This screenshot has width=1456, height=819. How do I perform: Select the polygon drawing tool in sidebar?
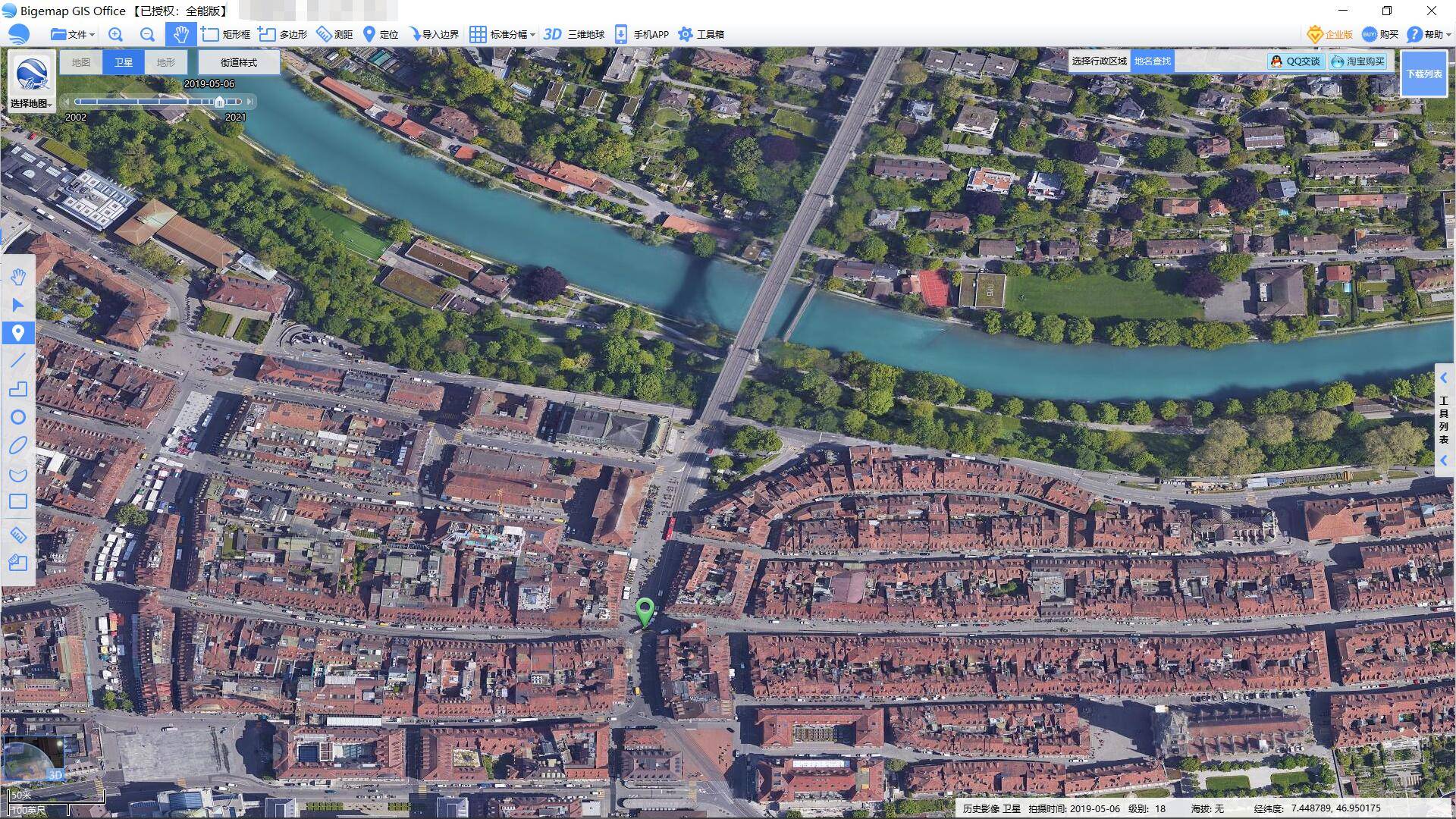point(18,389)
